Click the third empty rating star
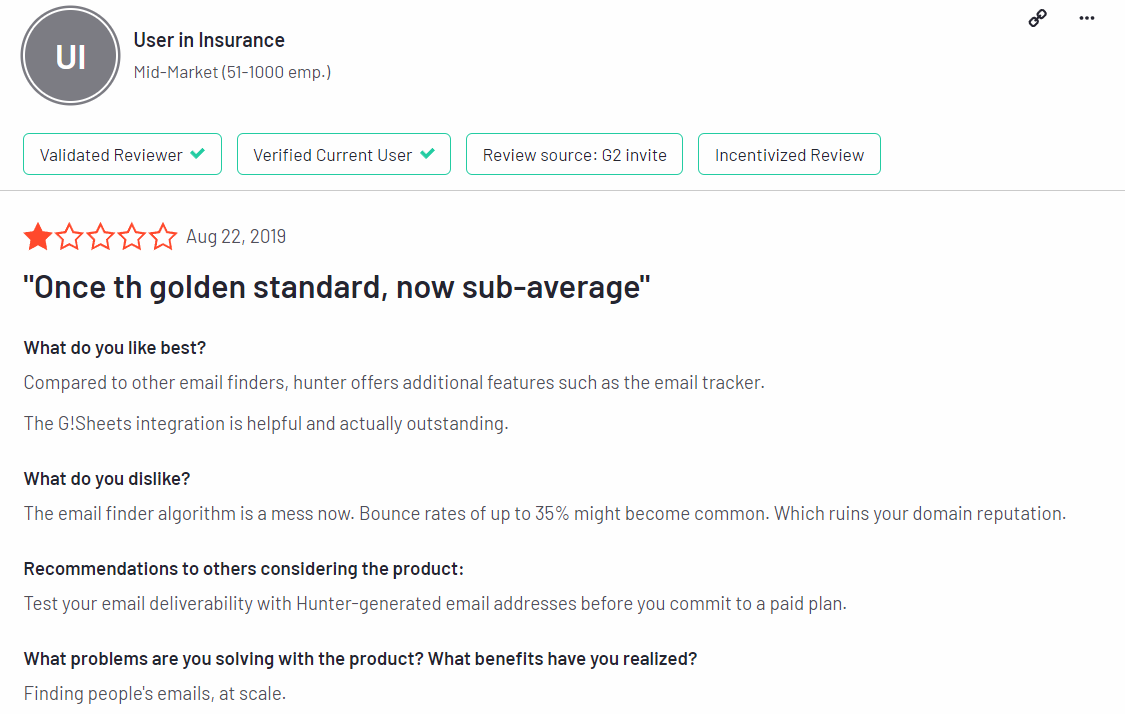Screen dimensions: 1125x714 click(101, 237)
